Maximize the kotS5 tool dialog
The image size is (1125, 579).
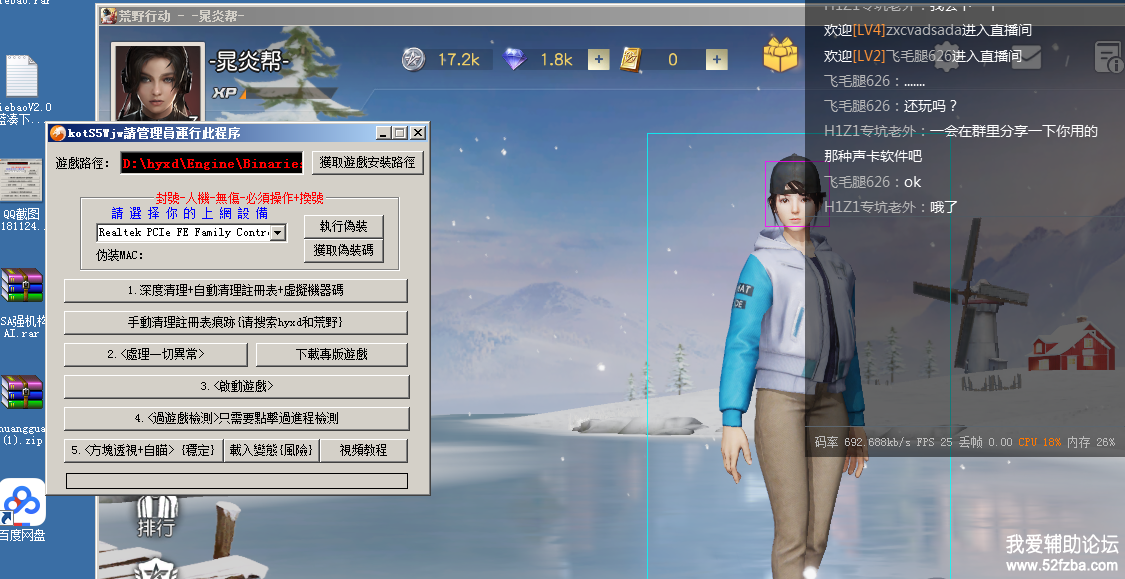400,133
